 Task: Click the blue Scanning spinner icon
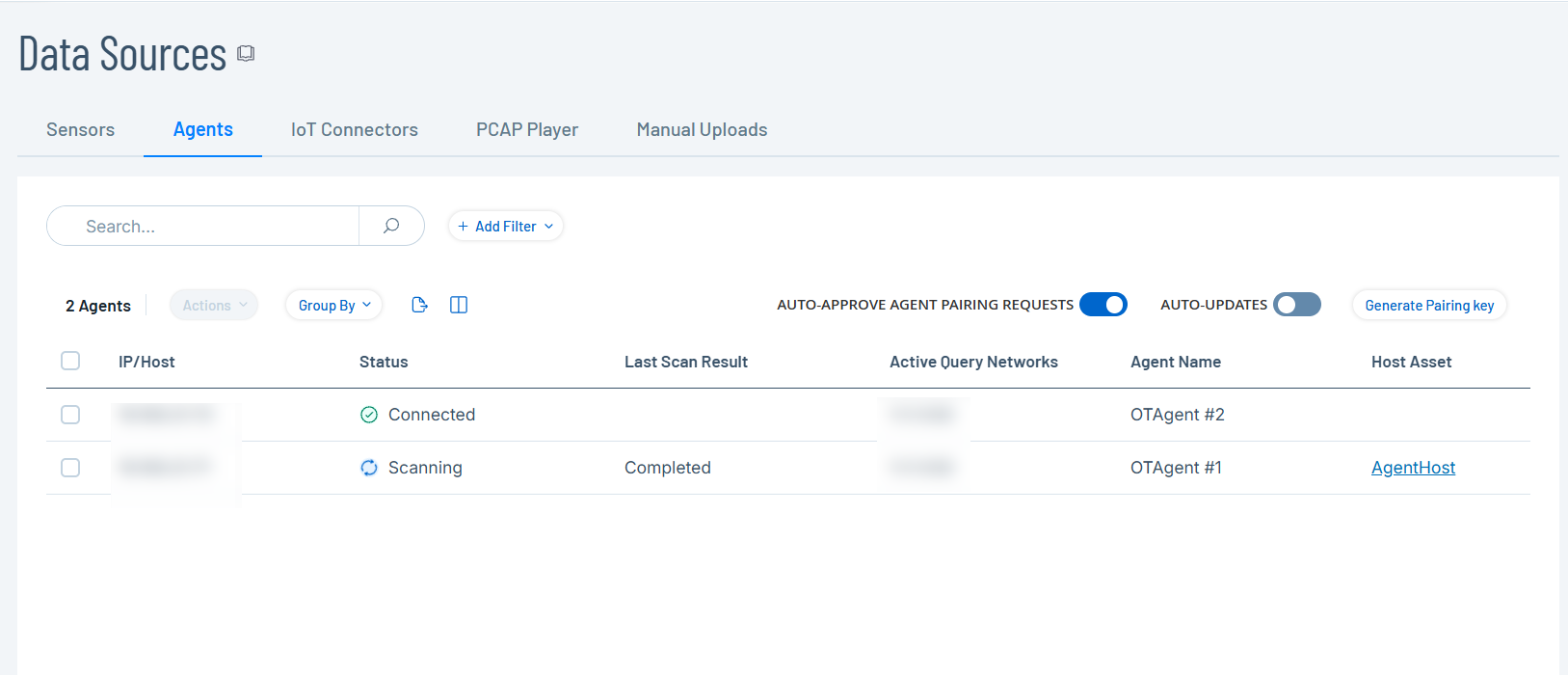pyautogui.click(x=369, y=468)
